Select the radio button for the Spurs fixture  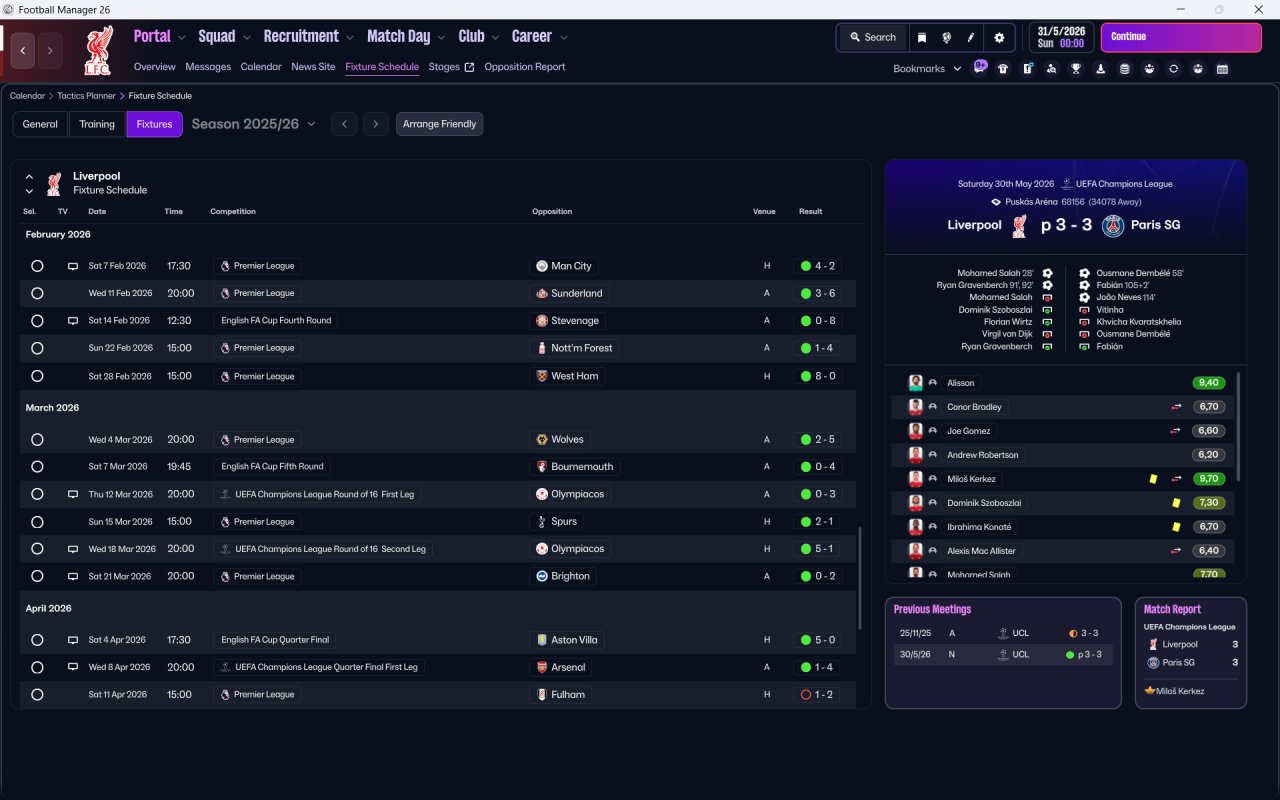[x=37, y=522]
